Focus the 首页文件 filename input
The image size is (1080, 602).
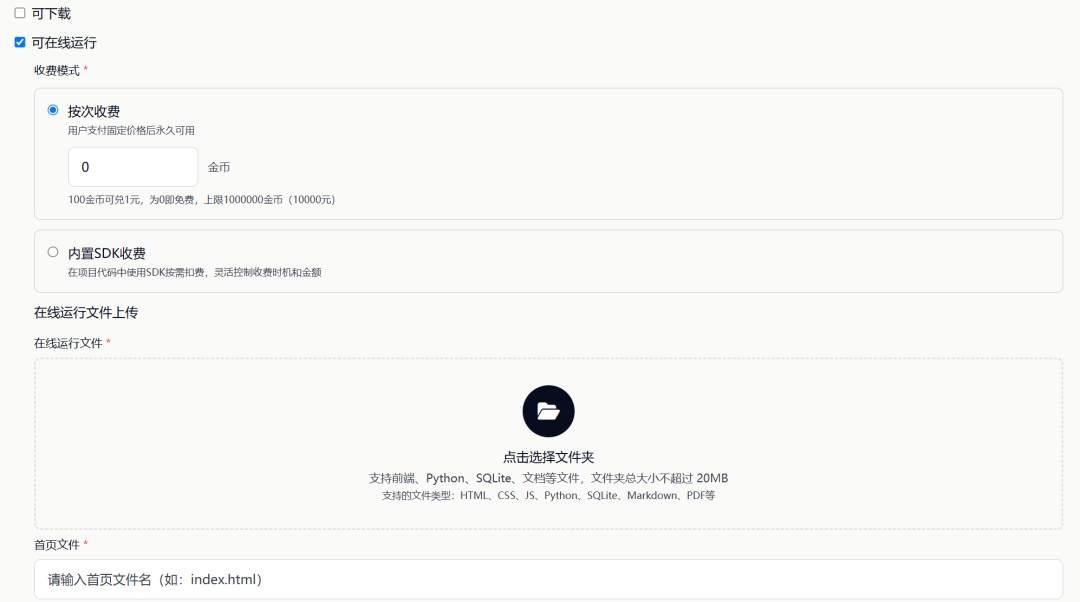point(548,579)
